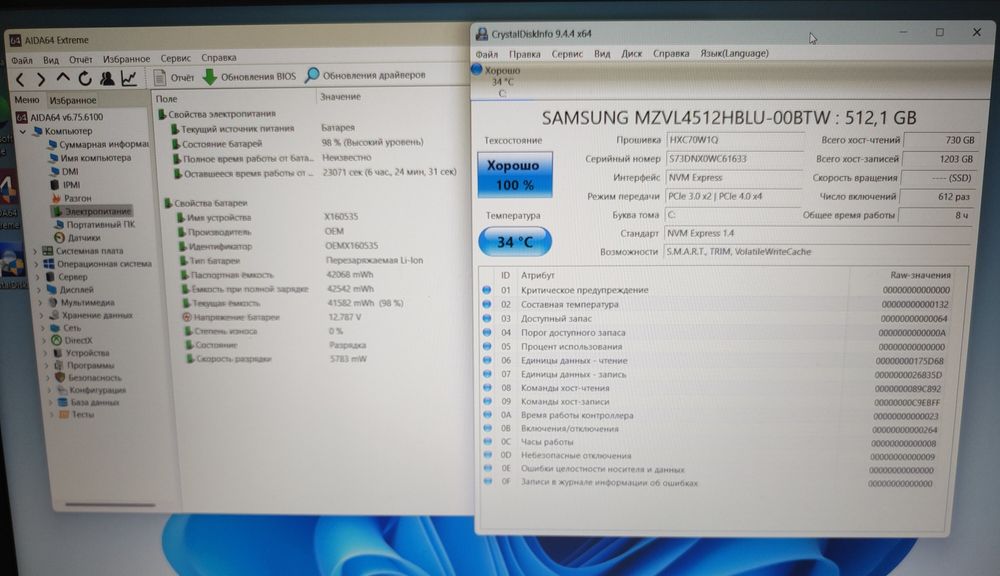Viewport: 1000px width, 576px height.
Task: Open Правка menu in CrystalDiskInfo
Action: (x=524, y=55)
